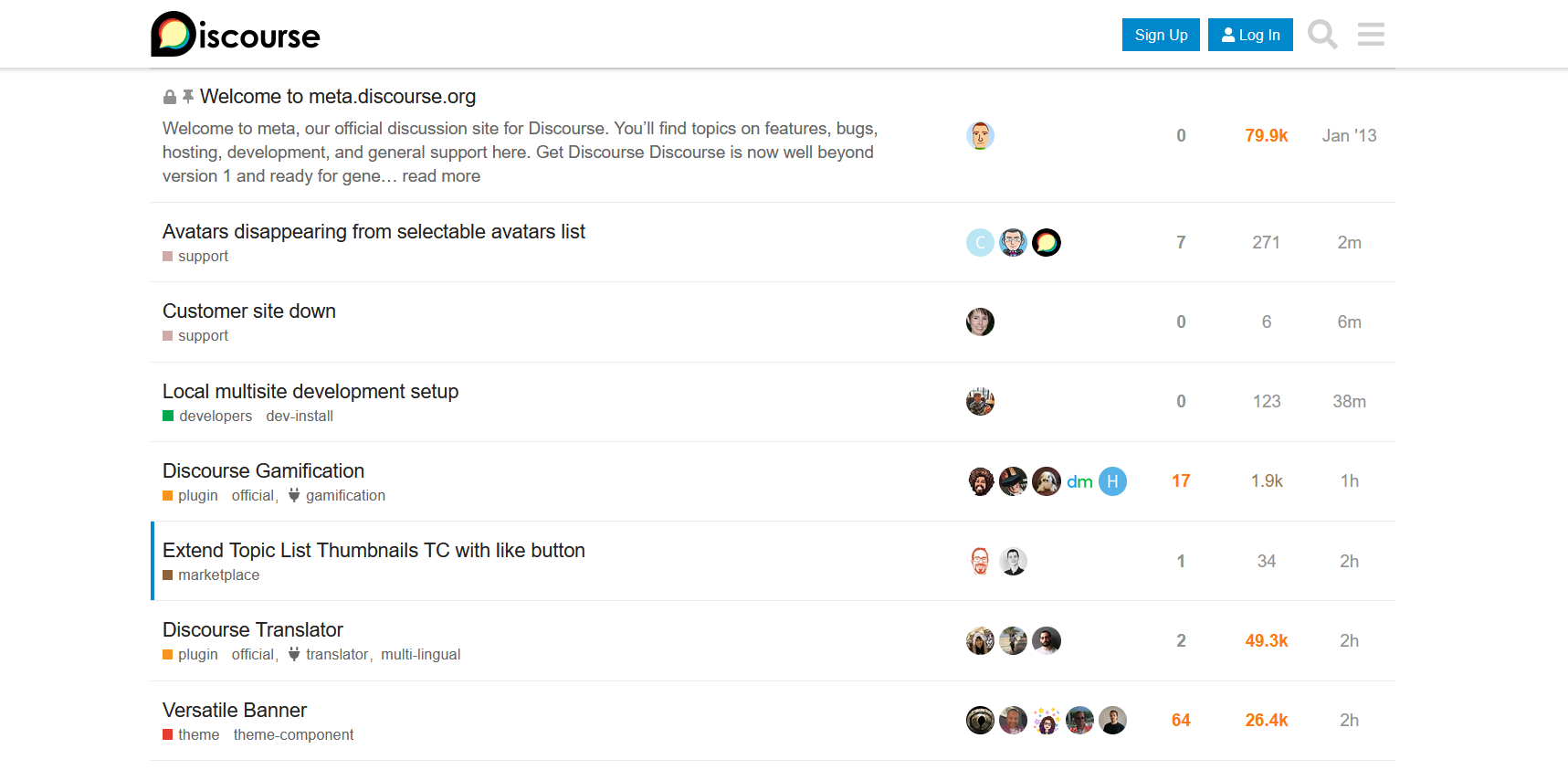Select the 'developers' category tag
The image size is (1568, 770).
[x=207, y=417]
